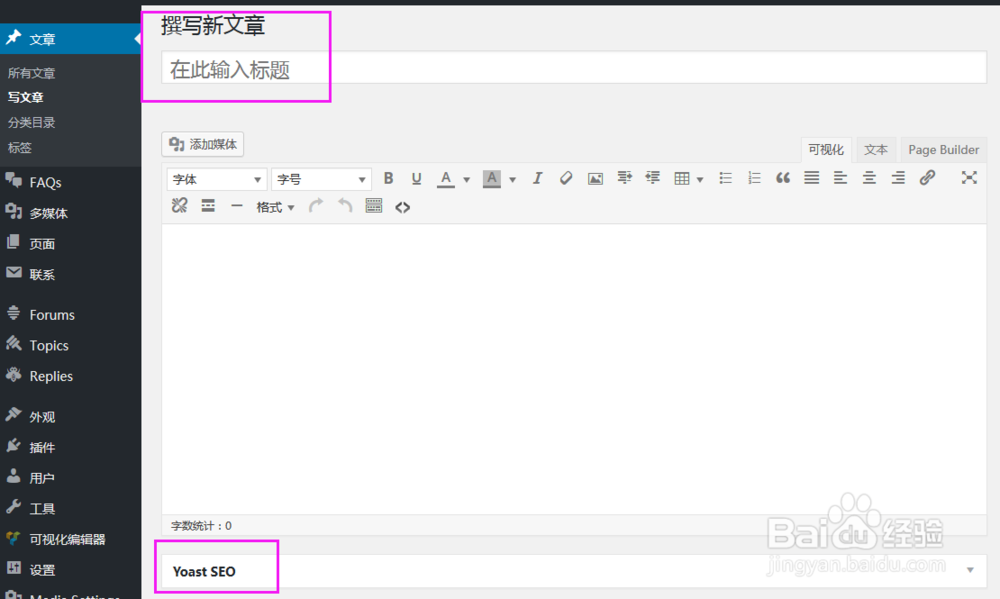Align text to the right

pos(898,178)
